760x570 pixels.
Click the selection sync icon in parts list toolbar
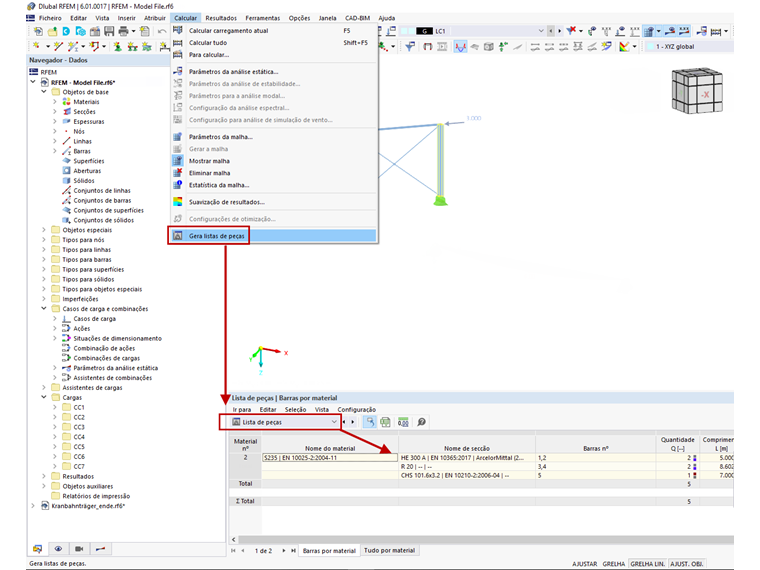[x=369, y=422]
